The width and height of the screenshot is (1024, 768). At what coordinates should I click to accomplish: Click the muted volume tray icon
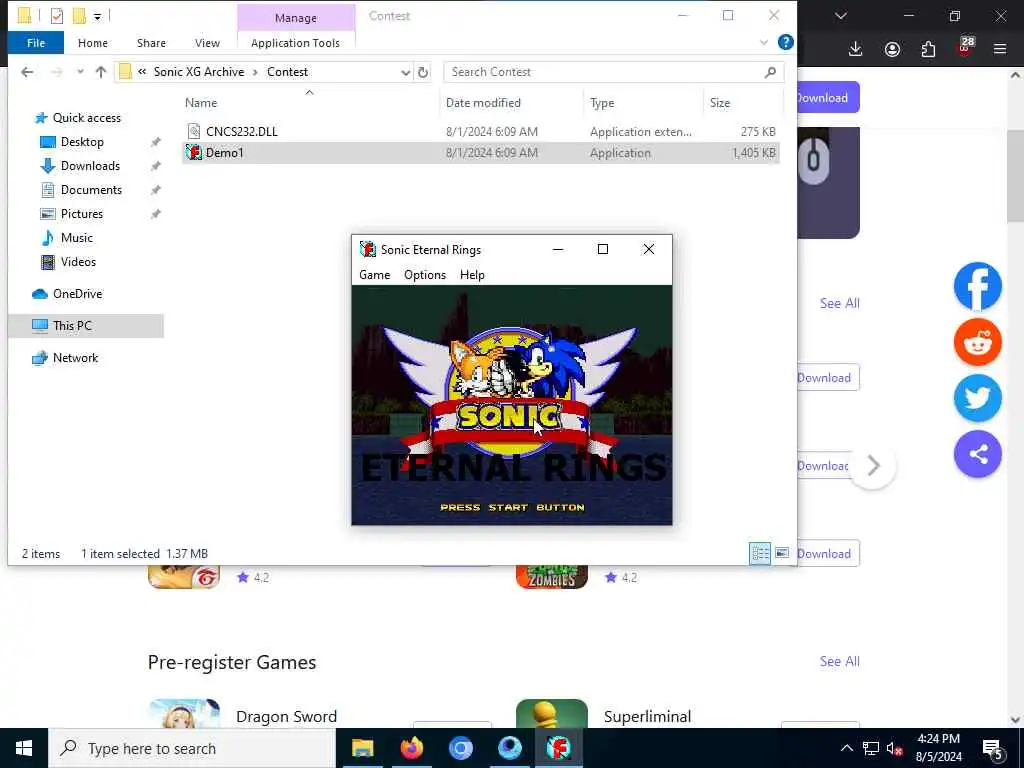click(x=895, y=748)
